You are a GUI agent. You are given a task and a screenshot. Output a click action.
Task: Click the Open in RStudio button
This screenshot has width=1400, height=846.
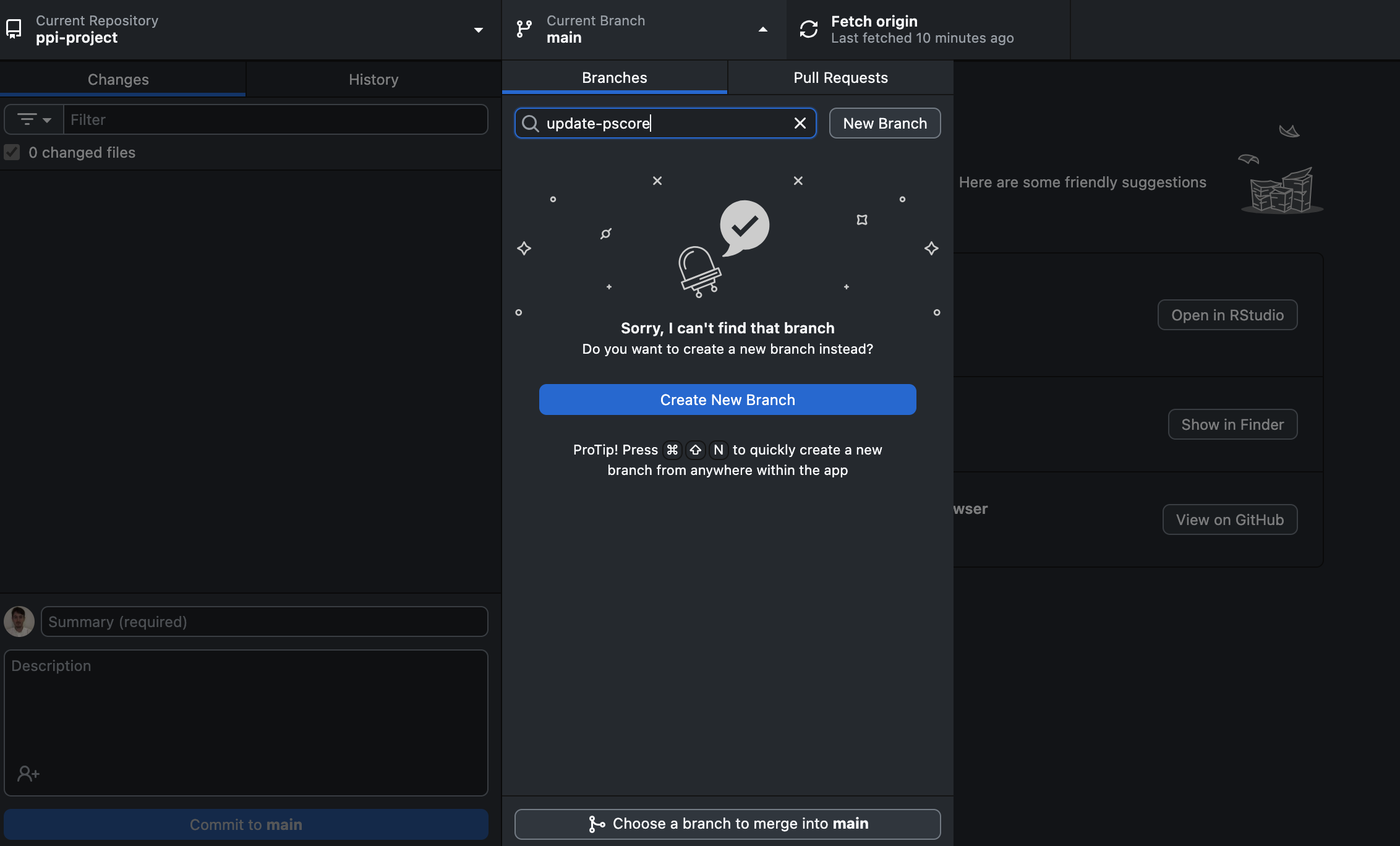[x=1227, y=315]
